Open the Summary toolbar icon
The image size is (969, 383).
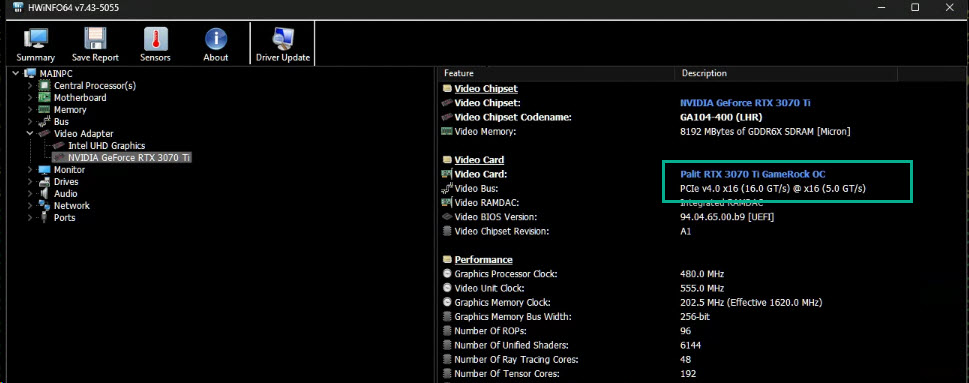click(x=35, y=38)
